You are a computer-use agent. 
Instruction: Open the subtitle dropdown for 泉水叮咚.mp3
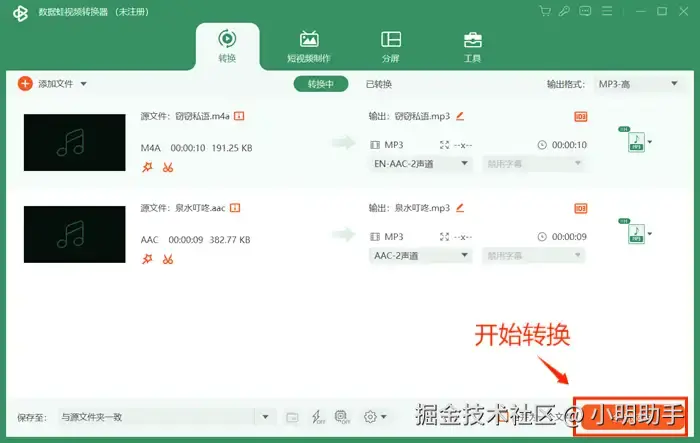pos(533,255)
